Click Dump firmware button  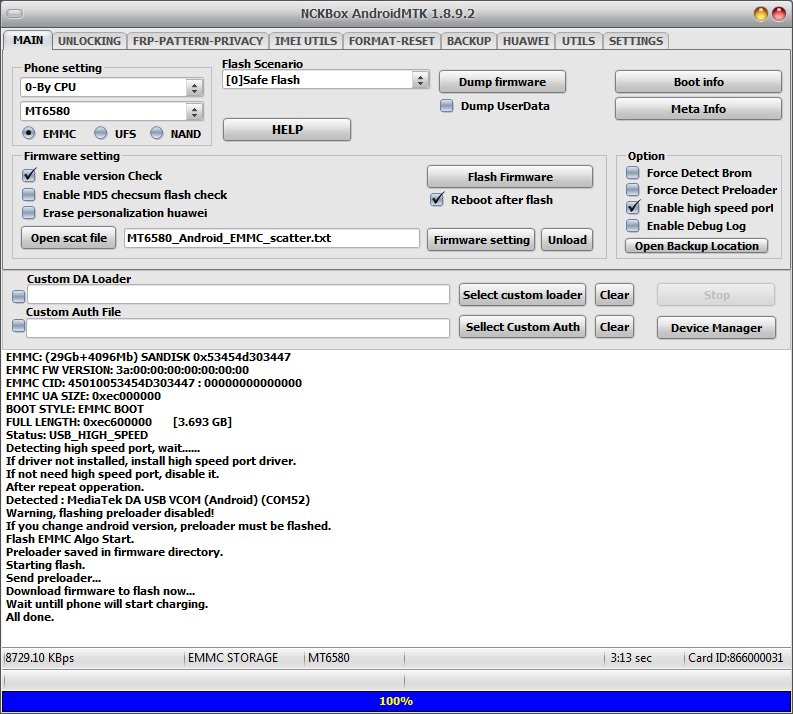click(x=502, y=82)
